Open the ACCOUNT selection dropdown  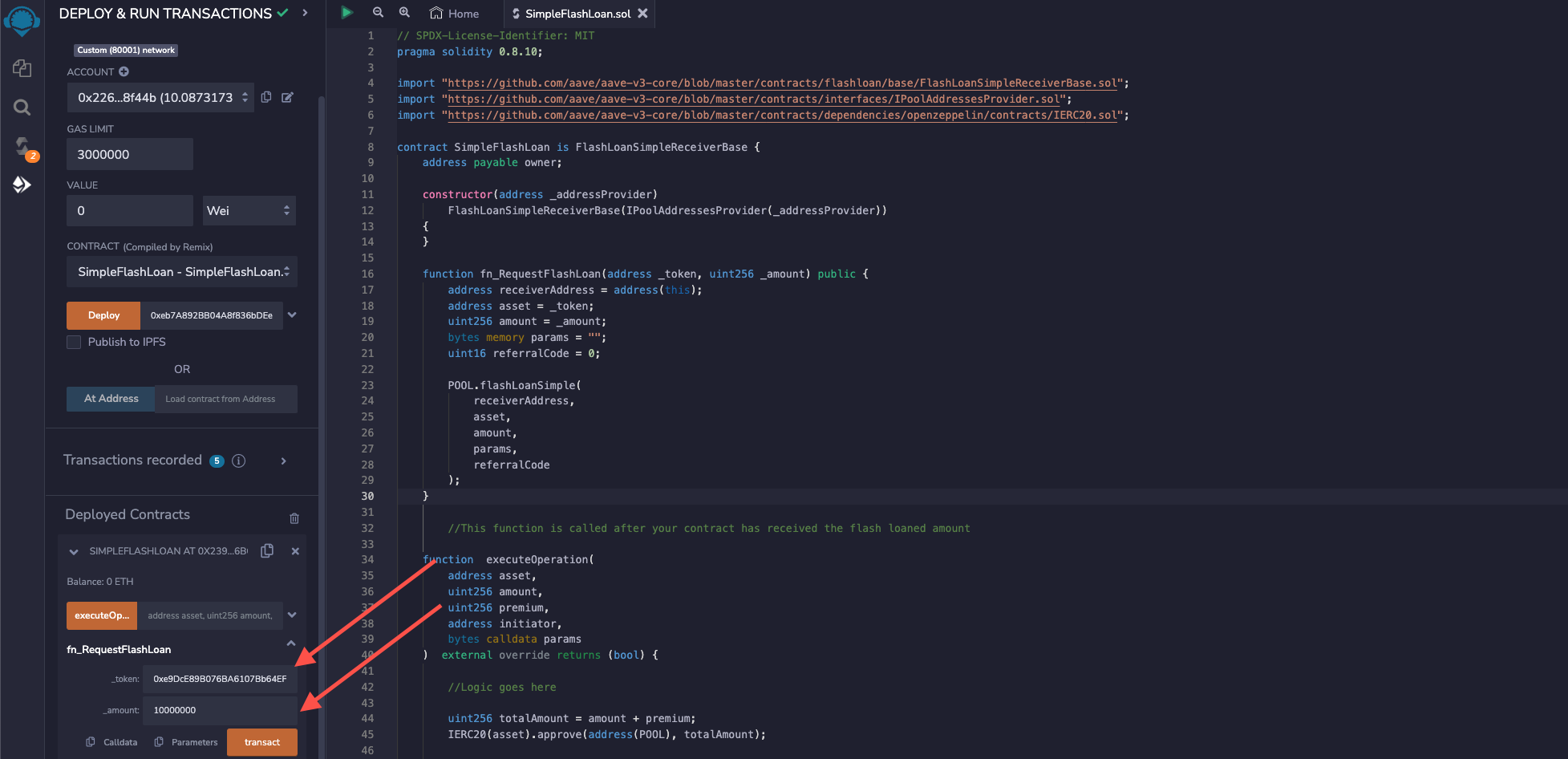pyautogui.click(x=160, y=97)
